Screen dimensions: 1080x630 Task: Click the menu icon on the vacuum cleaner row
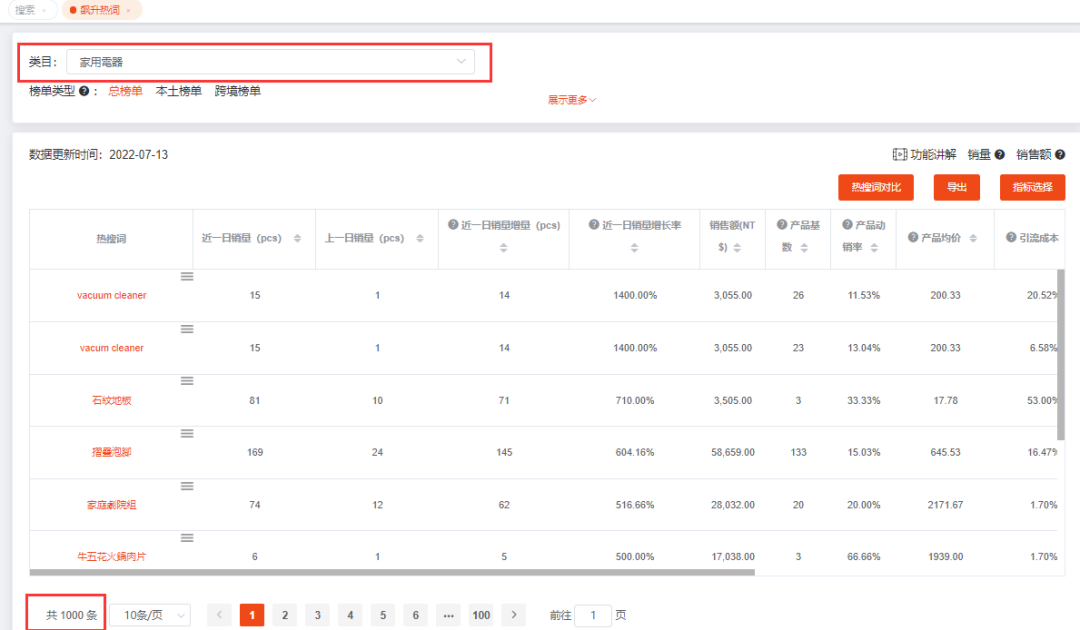187,277
